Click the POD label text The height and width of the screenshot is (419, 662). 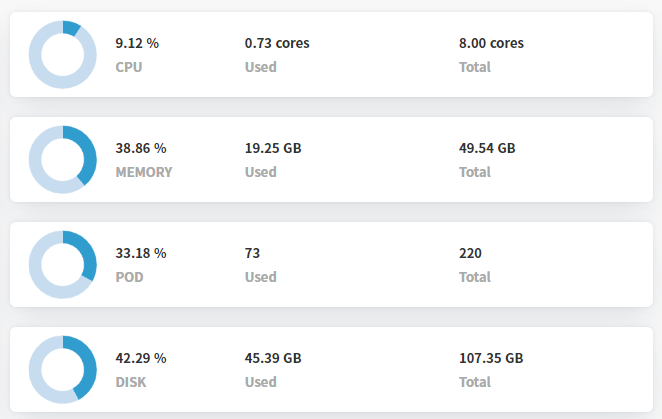point(130,277)
